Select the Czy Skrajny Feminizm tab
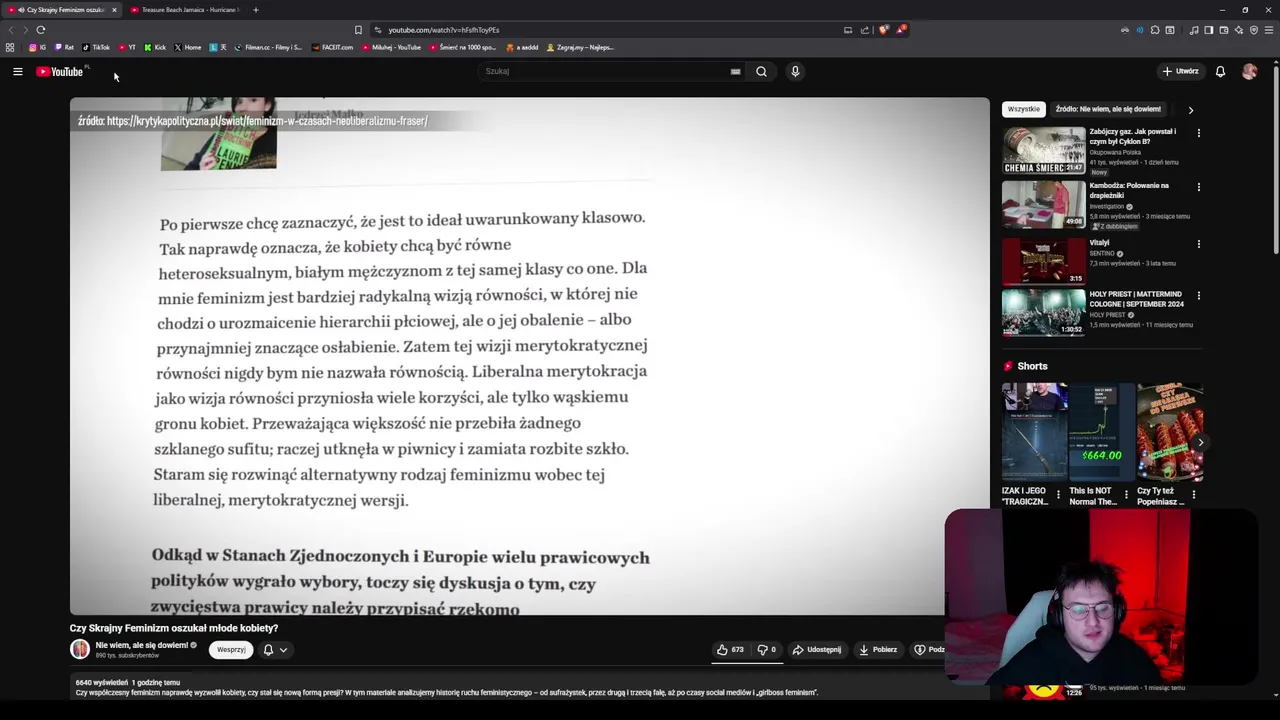This screenshot has width=1280, height=720. pyautogui.click(x=60, y=10)
